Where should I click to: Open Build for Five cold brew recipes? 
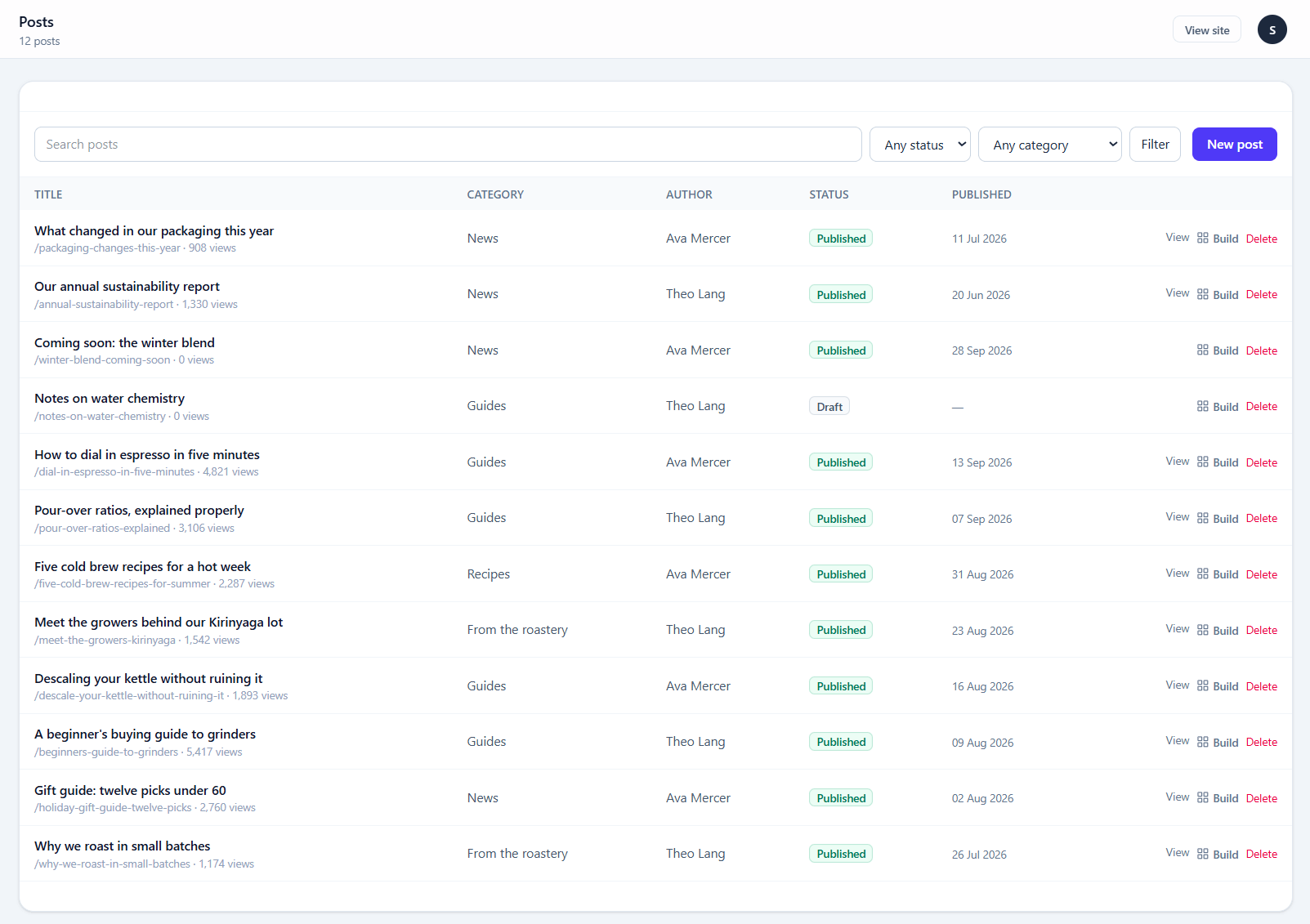1218,574
